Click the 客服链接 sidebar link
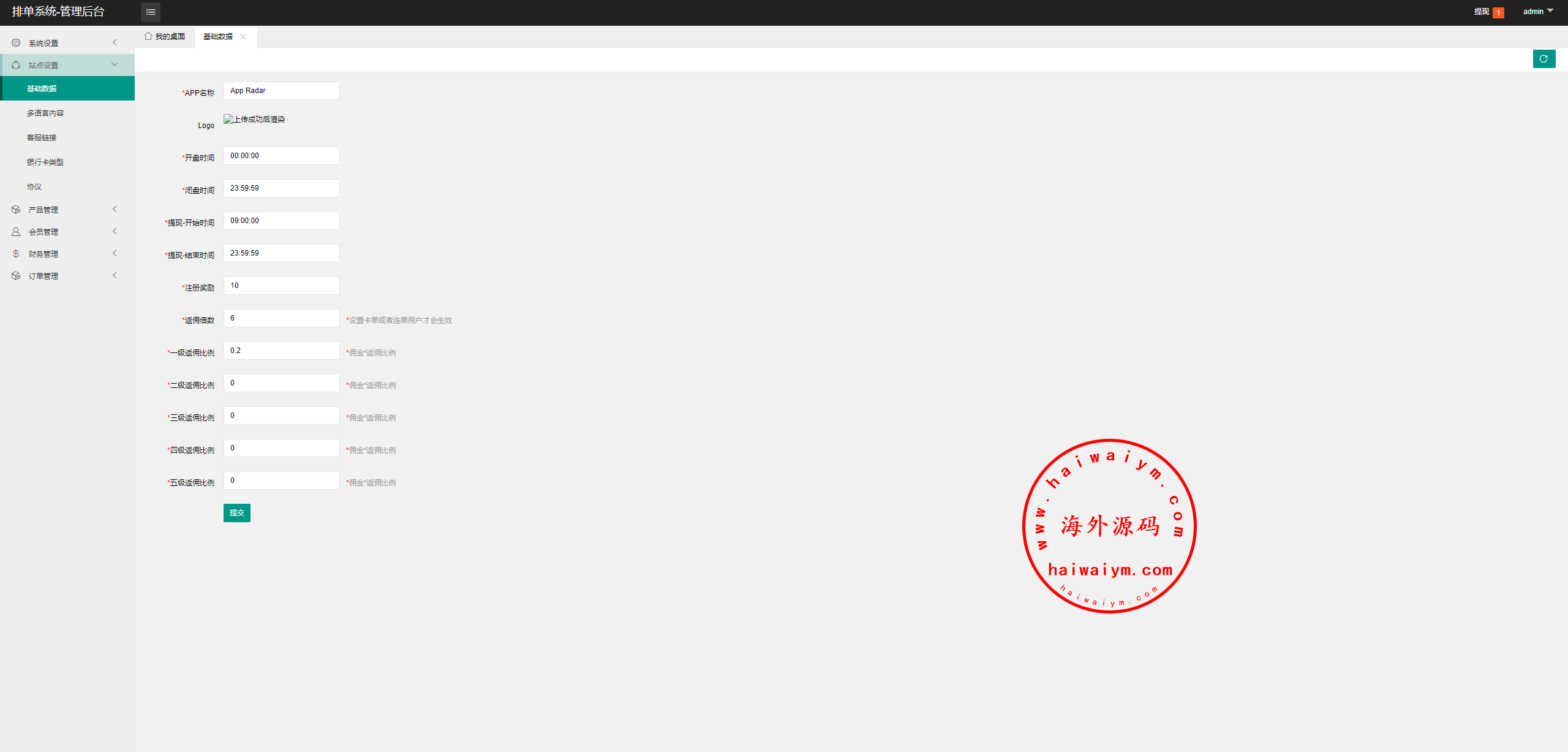The height and width of the screenshot is (752, 1568). click(42, 138)
